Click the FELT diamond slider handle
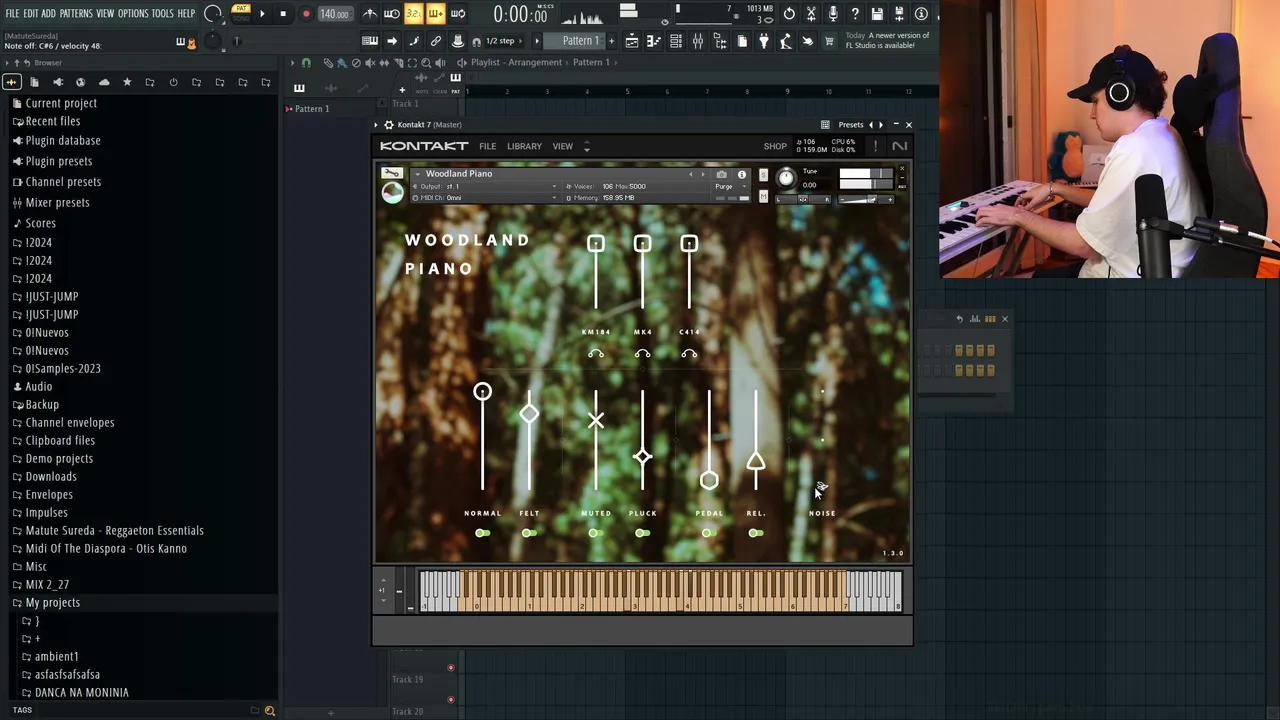 point(529,414)
